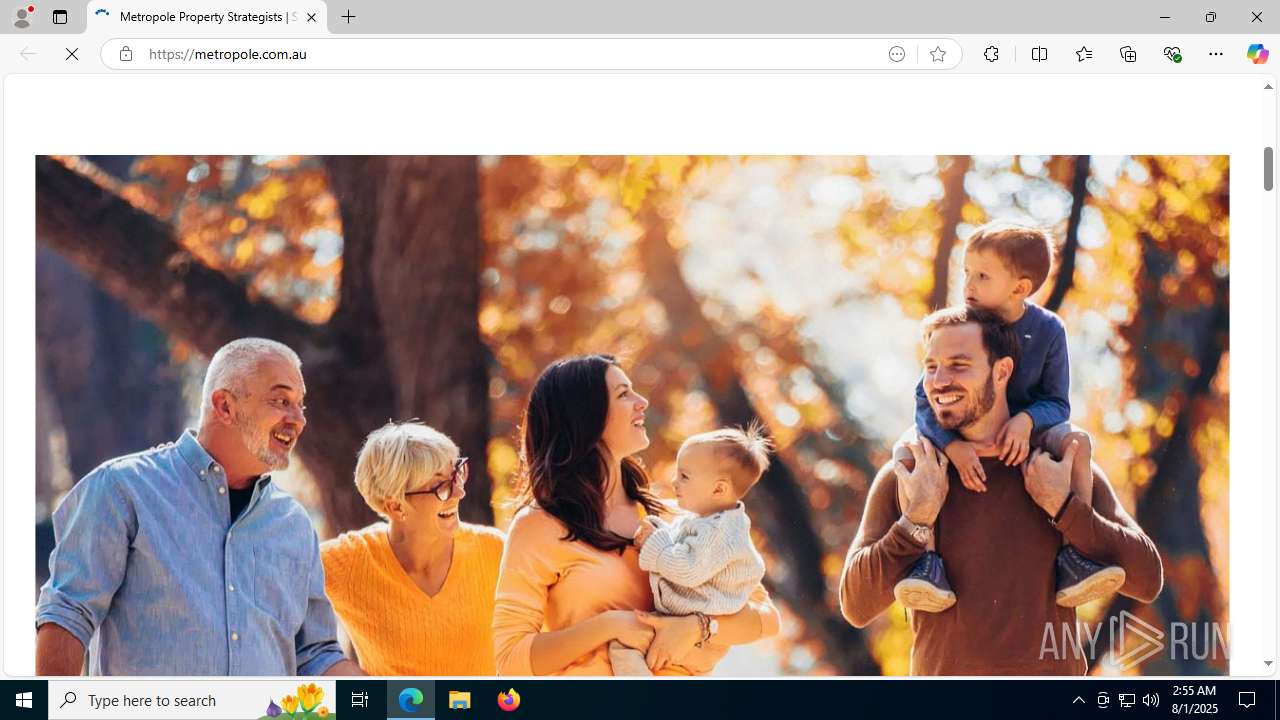Screen dimensions: 1280x720
Task: Open the Ask Copilot address bar icon
Action: (x=896, y=54)
